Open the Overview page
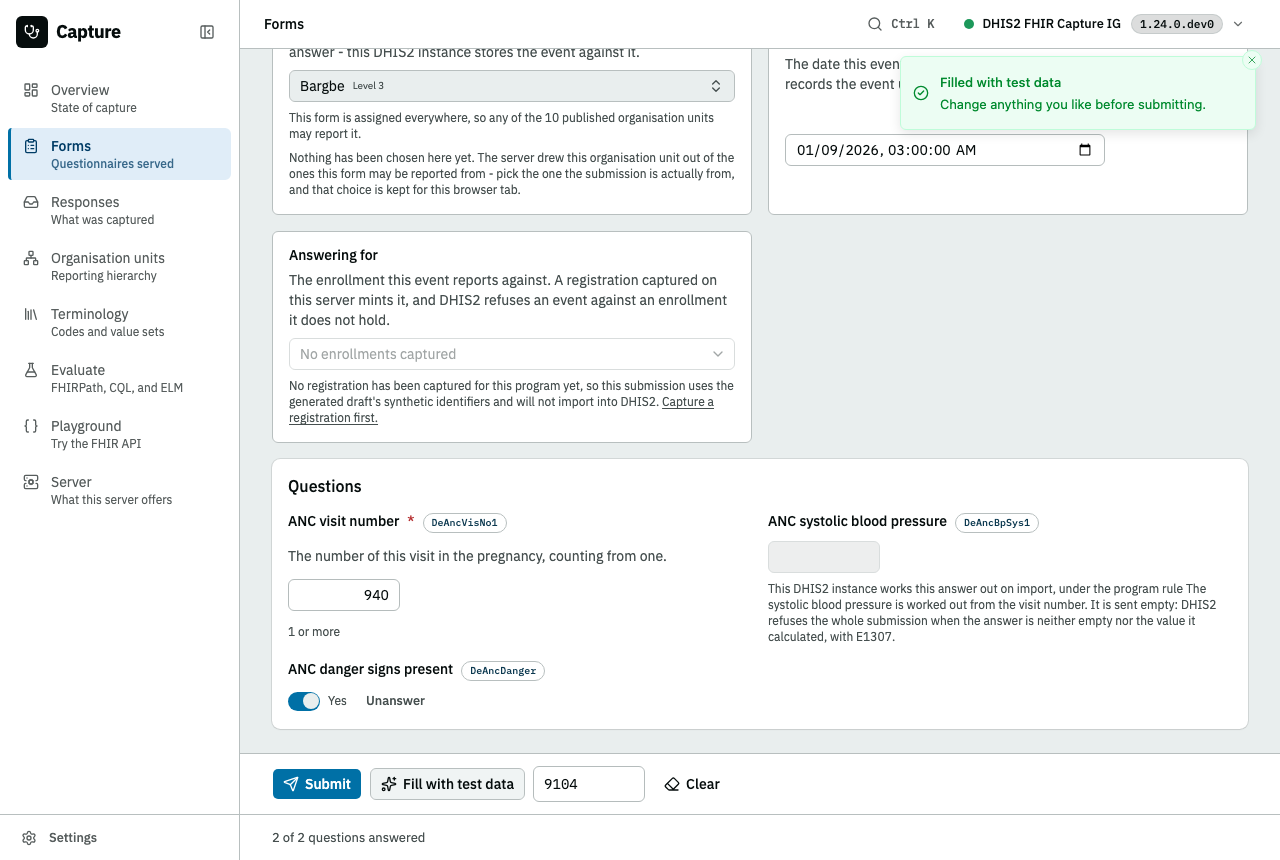Screen dimensions: 1280x860 coord(119,98)
